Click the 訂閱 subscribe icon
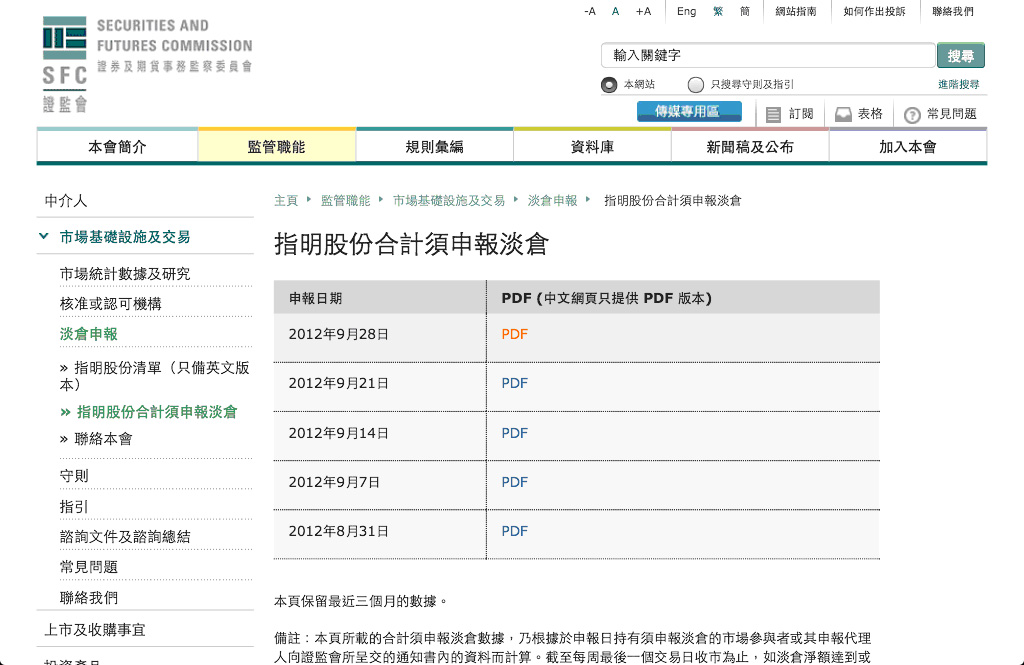 coord(773,115)
